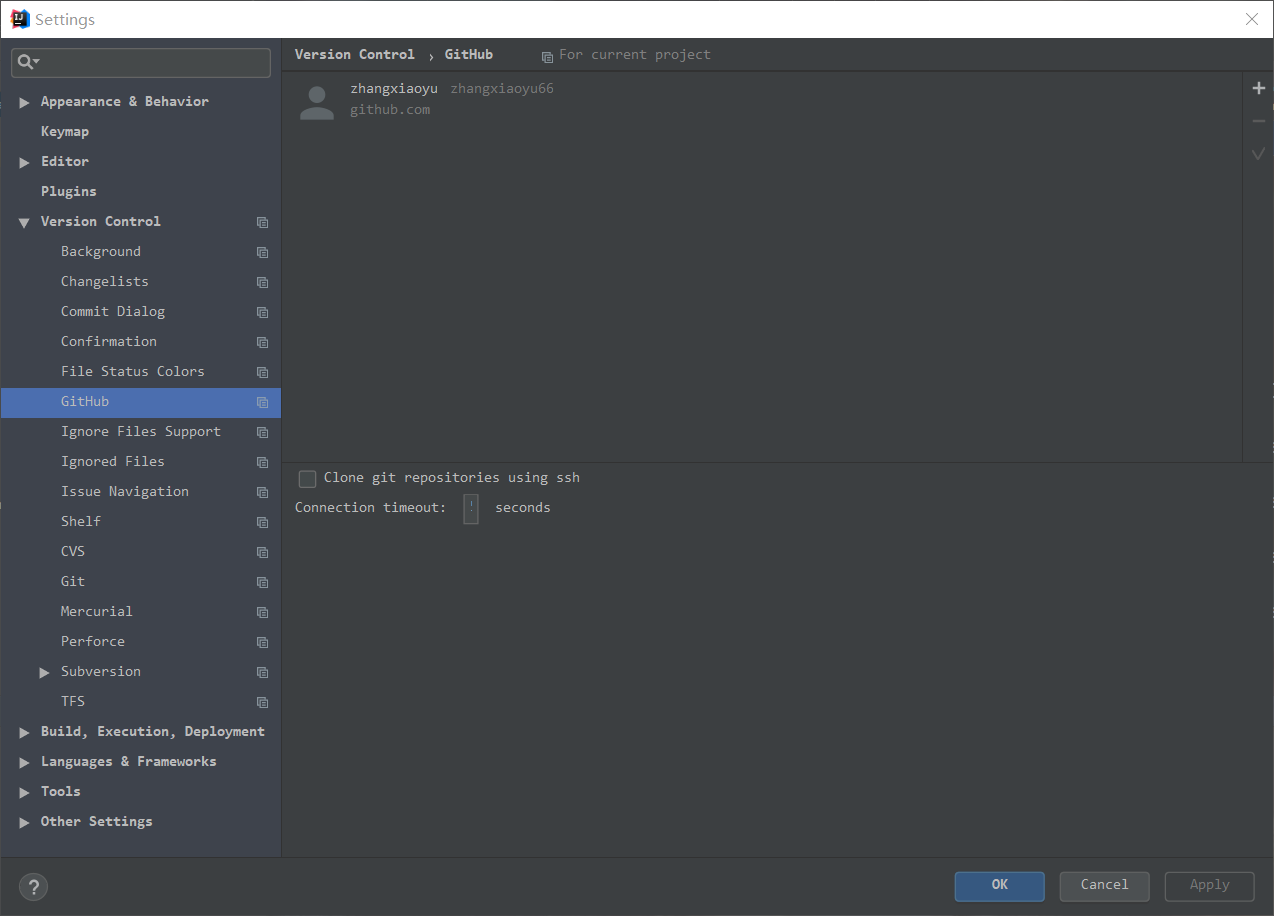Go to Ignored Files settings
The image size is (1274, 916).
[112, 462]
